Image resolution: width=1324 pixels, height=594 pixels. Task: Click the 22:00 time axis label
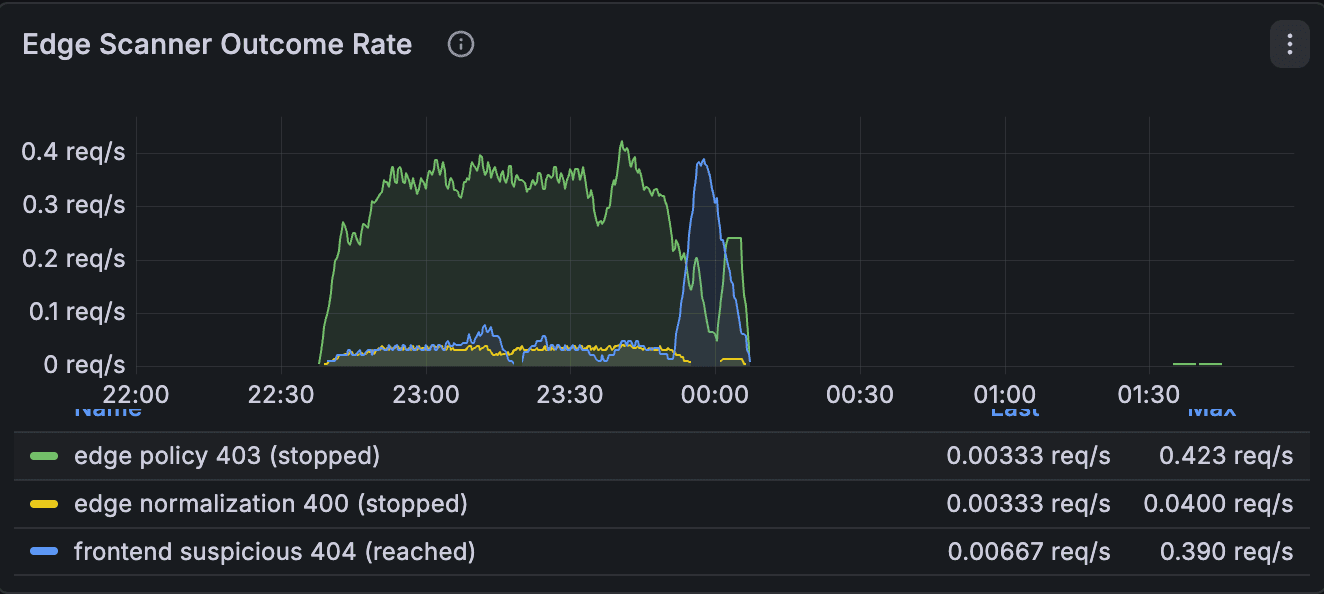(x=136, y=394)
